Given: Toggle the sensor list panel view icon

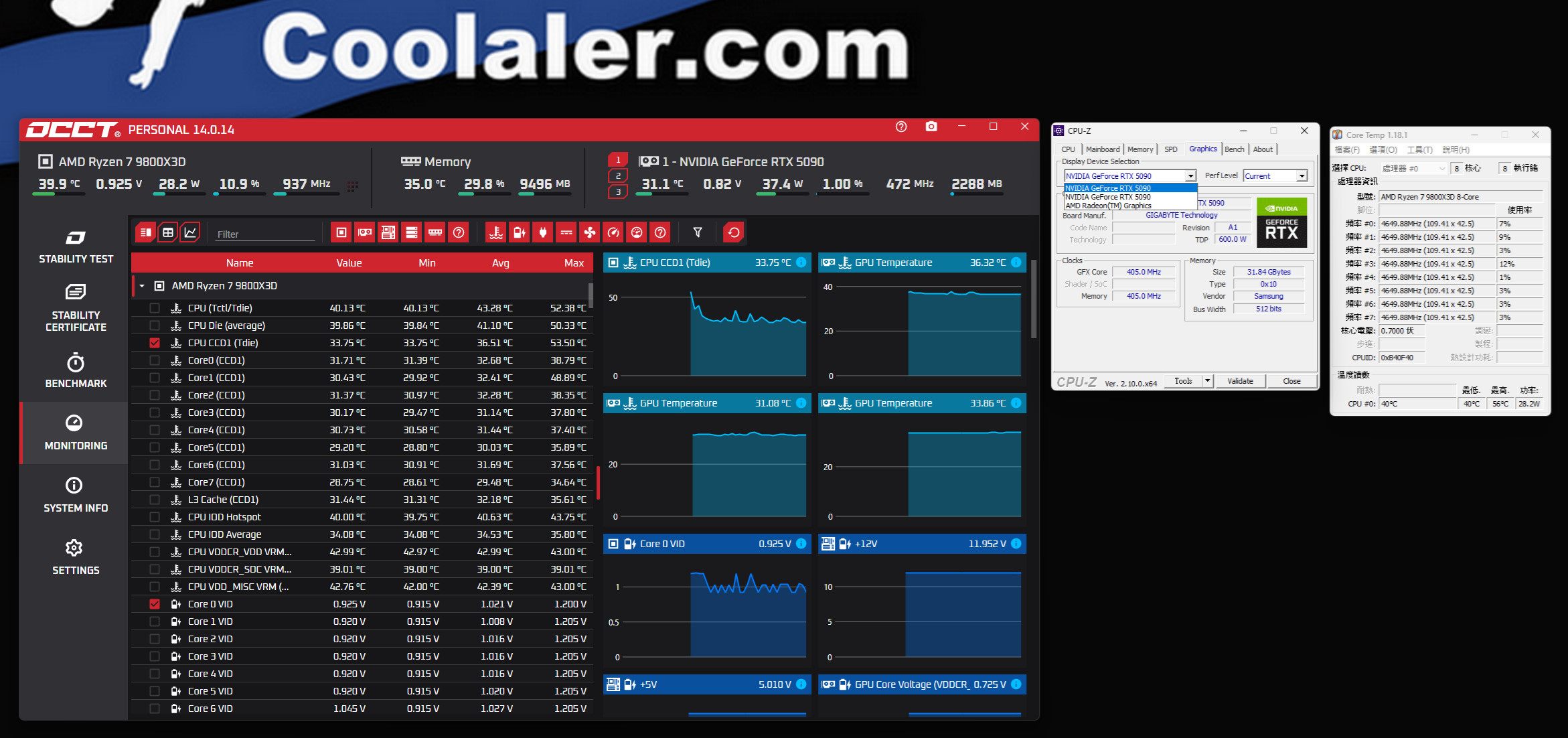Looking at the screenshot, I should (x=145, y=232).
